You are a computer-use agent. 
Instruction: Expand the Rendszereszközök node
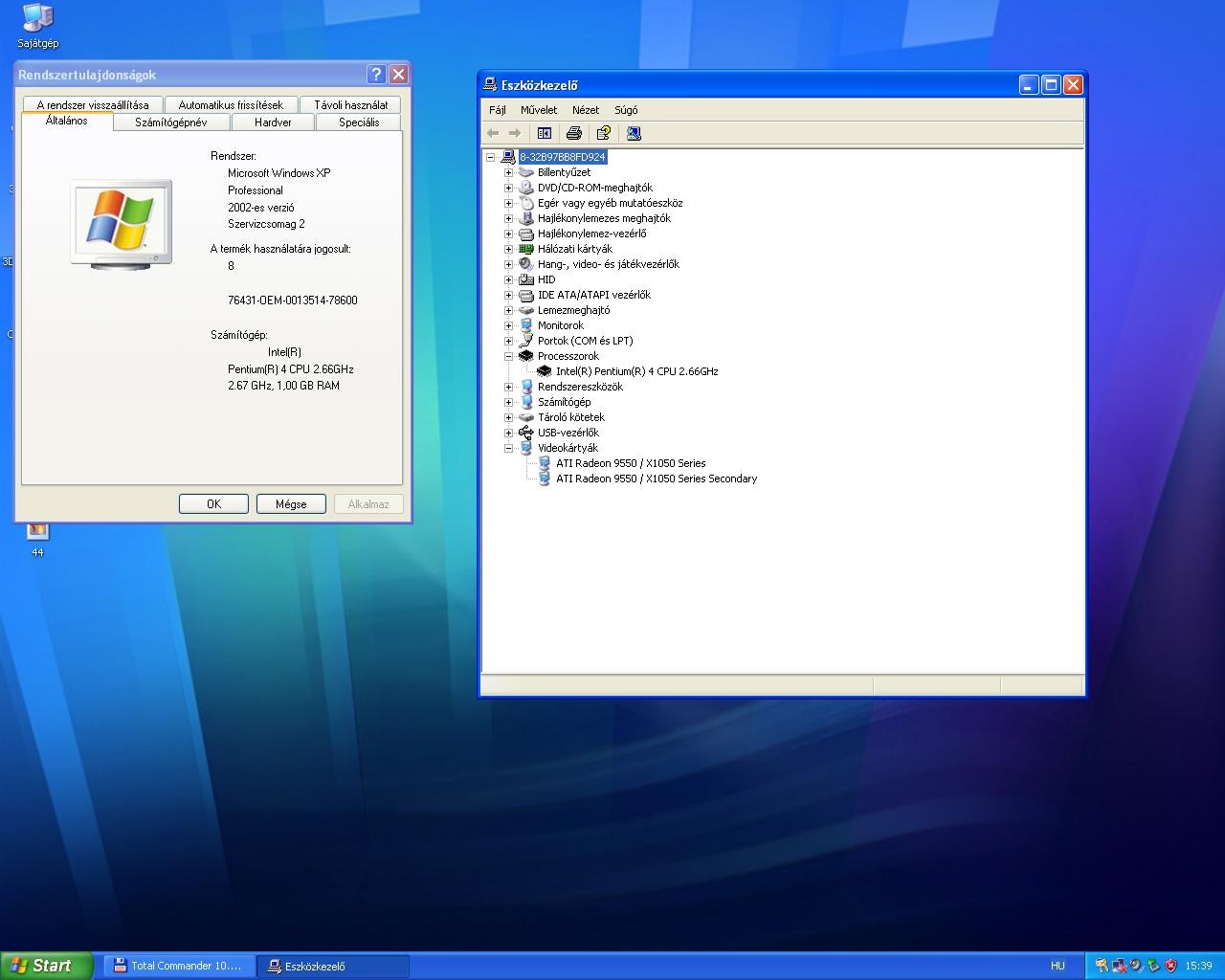(508, 387)
